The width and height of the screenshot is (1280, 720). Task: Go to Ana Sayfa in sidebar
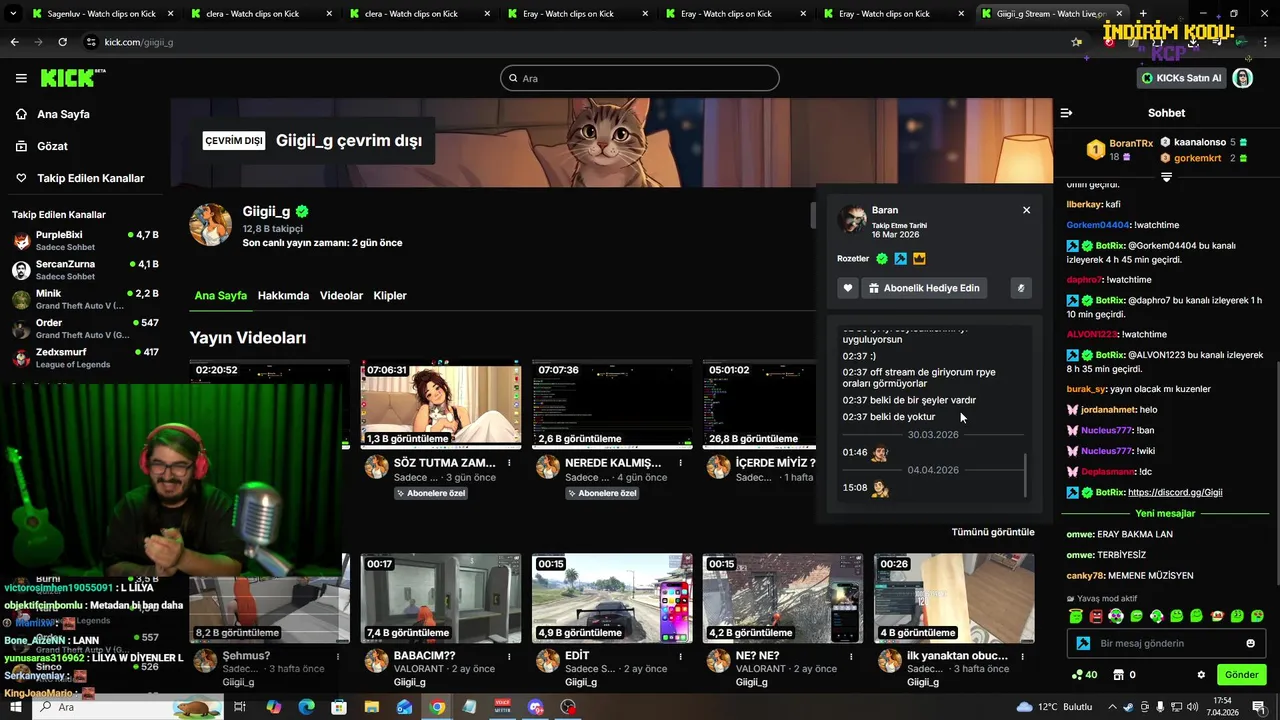click(x=63, y=114)
